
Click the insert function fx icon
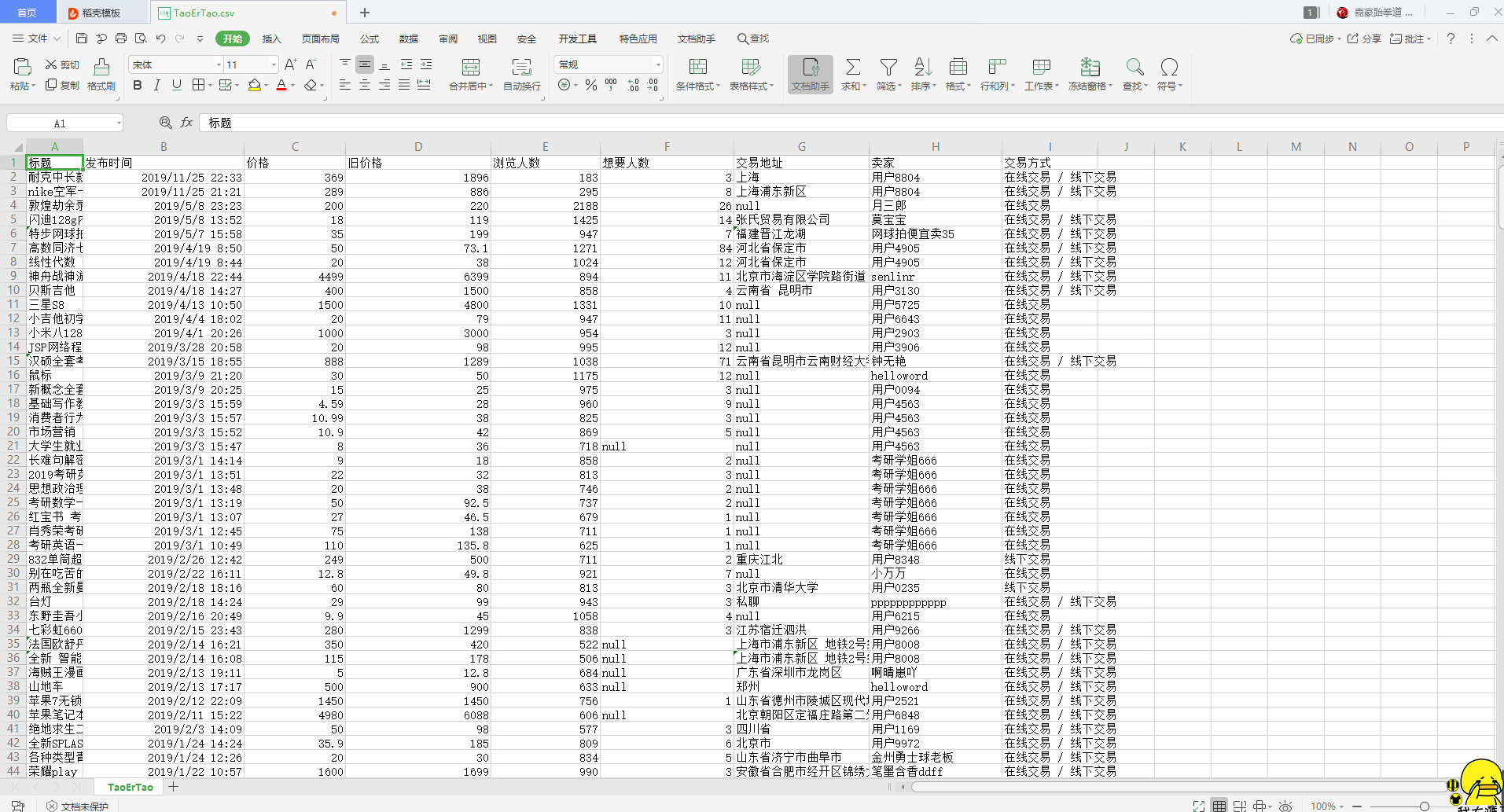(186, 123)
